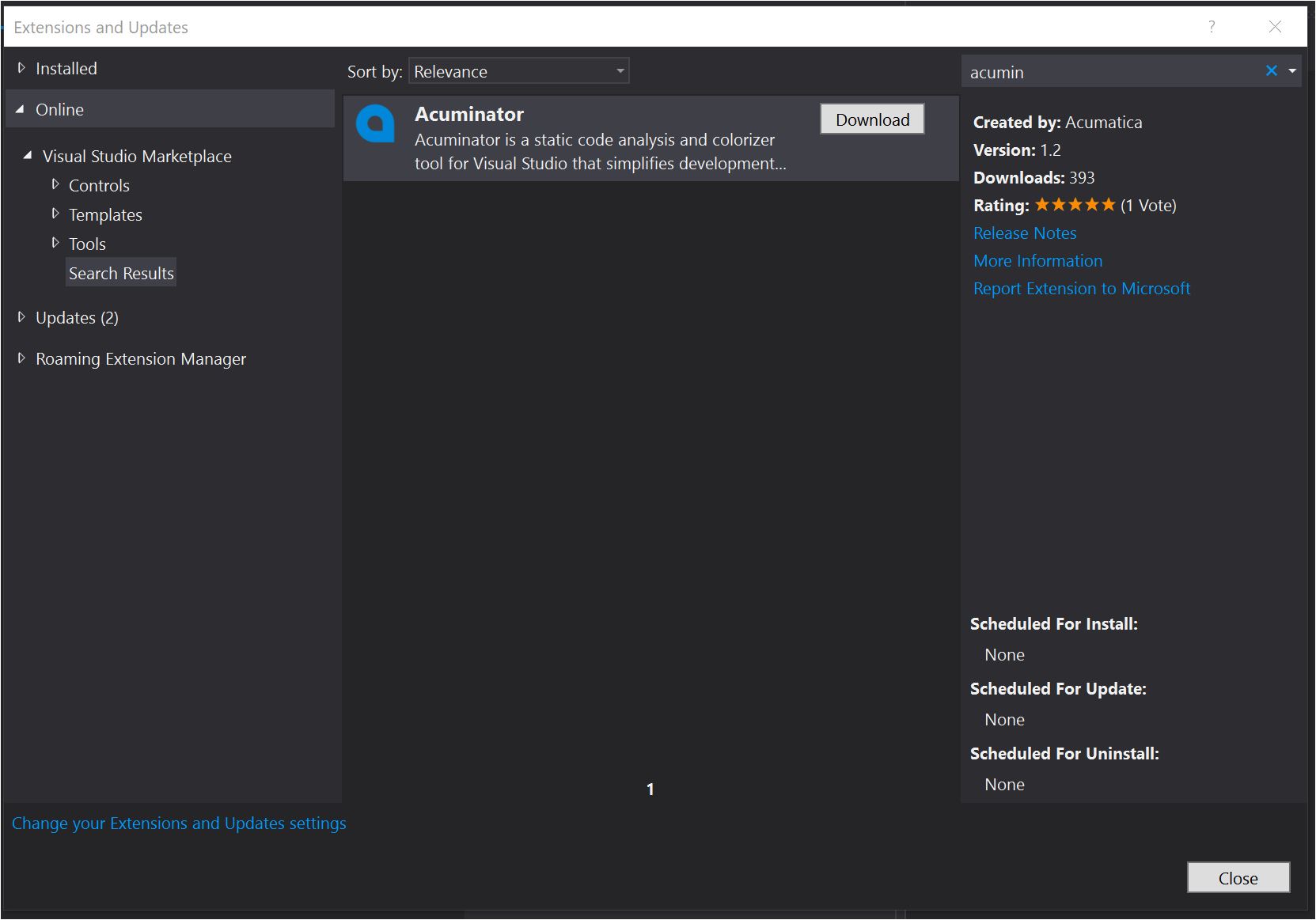Expand the Installed section
This screenshot has width=1316, height=920.
pyautogui.click(x=21, y=67)
